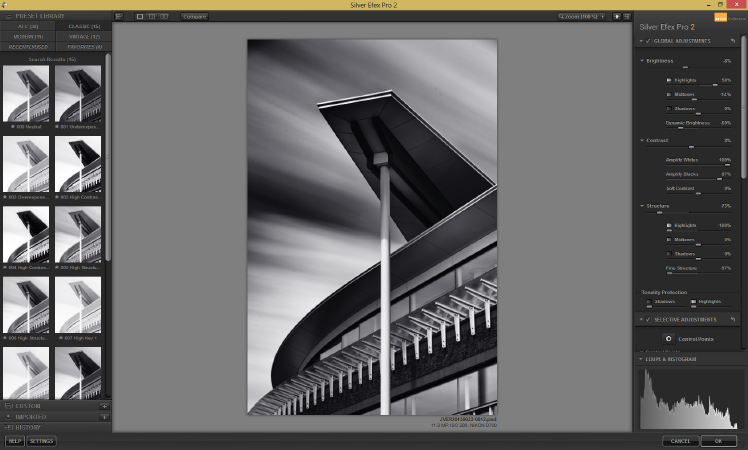Click the Brightness Shadows icon

click(x=669, y=109)
